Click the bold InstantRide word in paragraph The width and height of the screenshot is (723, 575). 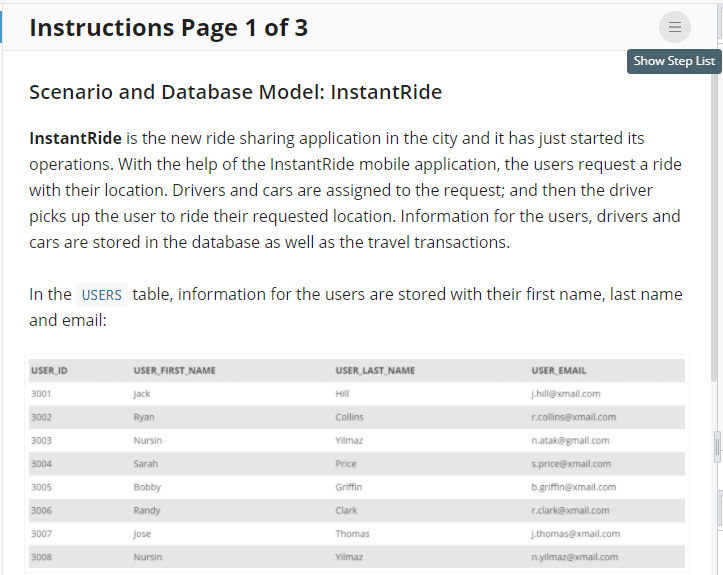[x=75, y=138]
